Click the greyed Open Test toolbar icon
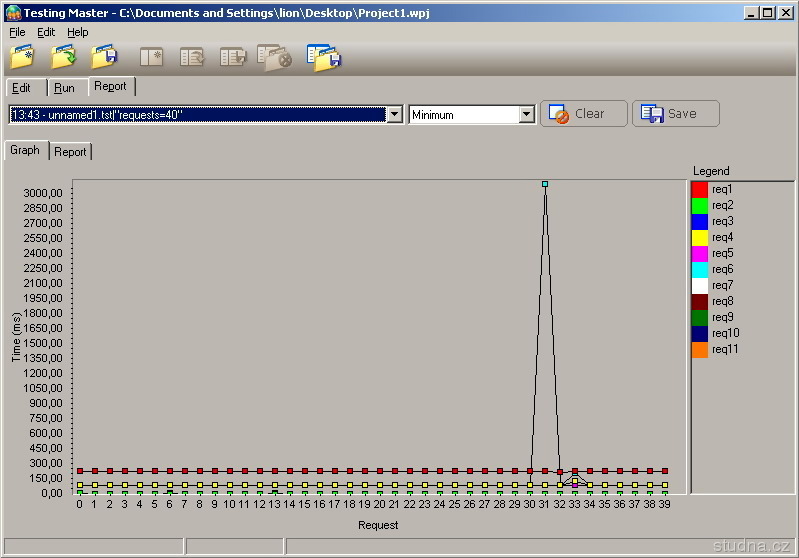Image resolution: width=799 pixels, height=558 pixels. (x=192, y=57)
